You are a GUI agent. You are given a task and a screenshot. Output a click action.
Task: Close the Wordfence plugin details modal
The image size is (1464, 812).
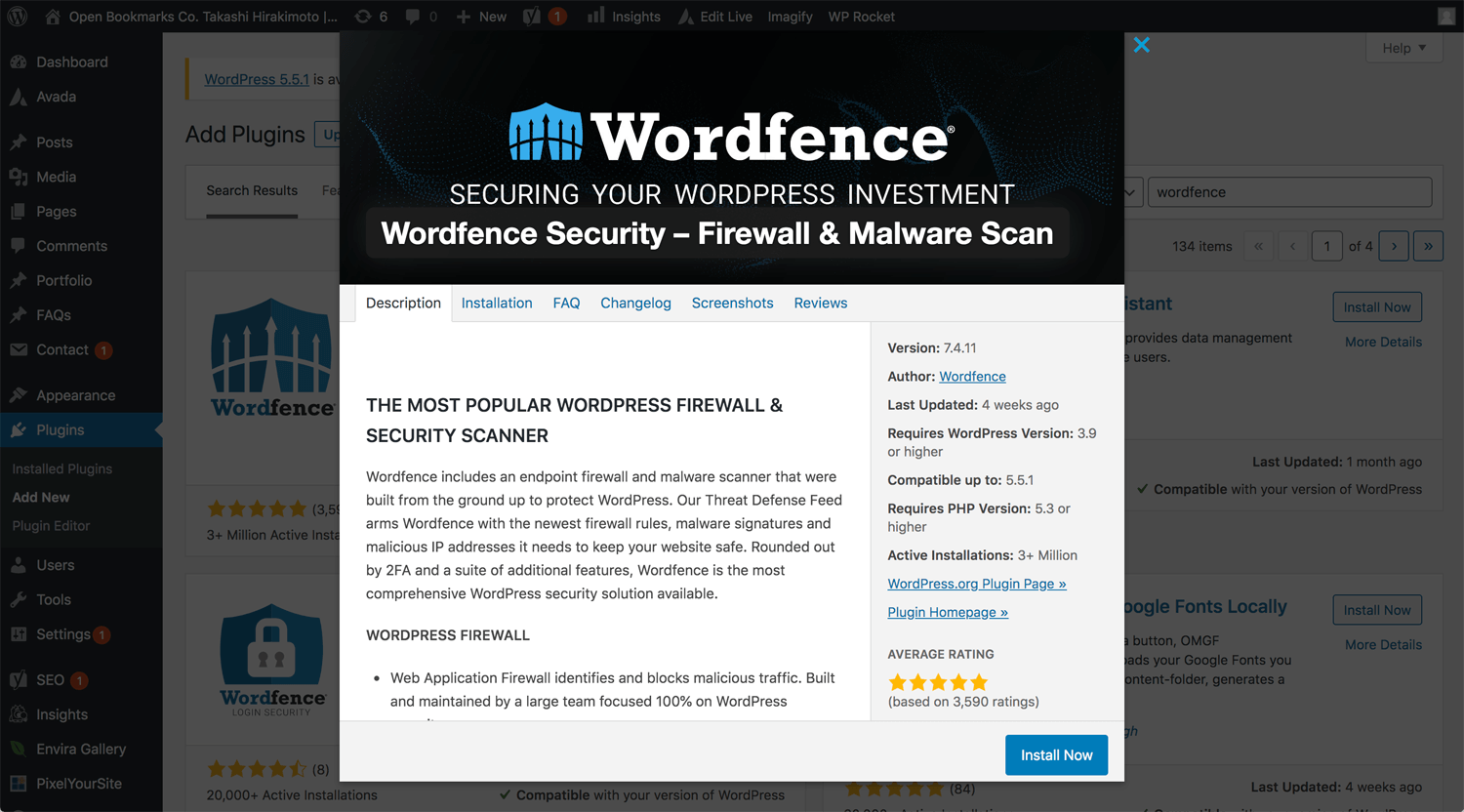pos(1142,45)
